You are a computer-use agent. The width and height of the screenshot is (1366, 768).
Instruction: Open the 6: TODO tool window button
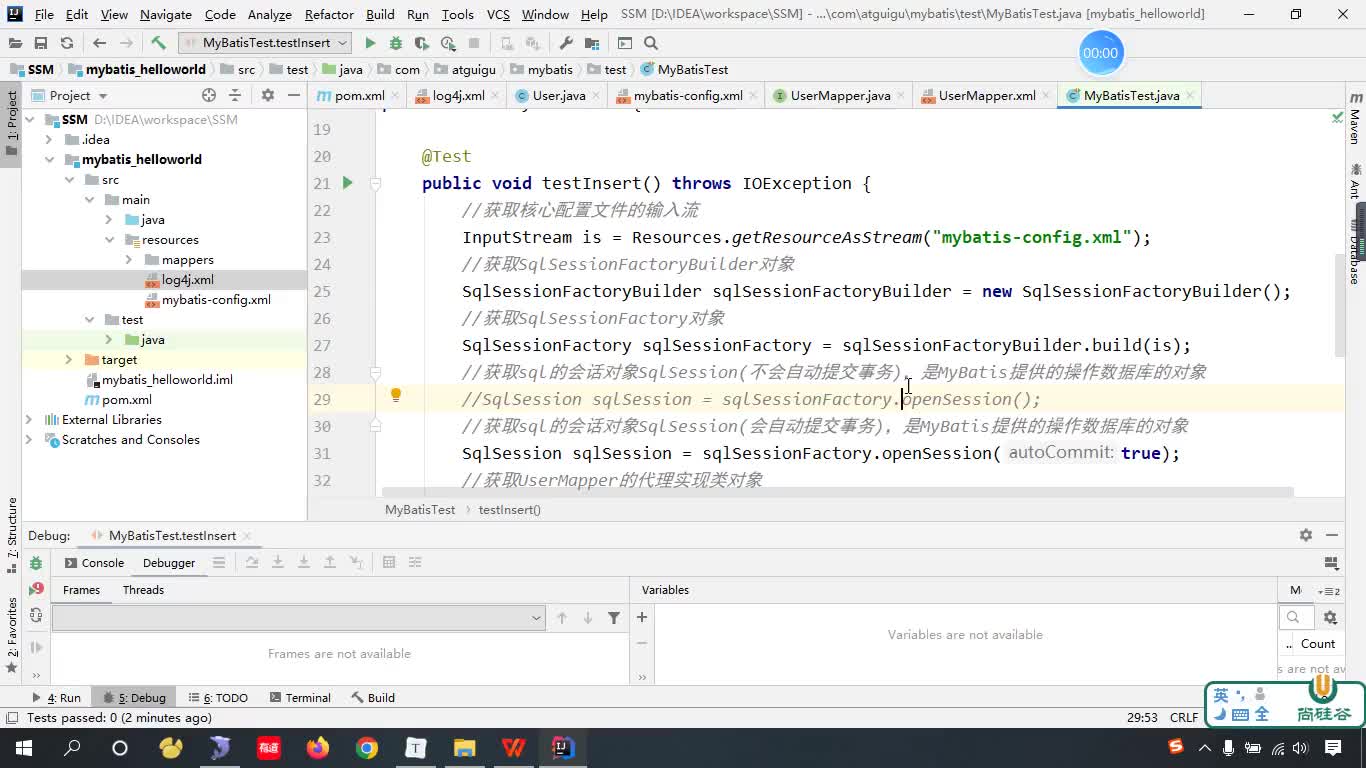[218, 697]
